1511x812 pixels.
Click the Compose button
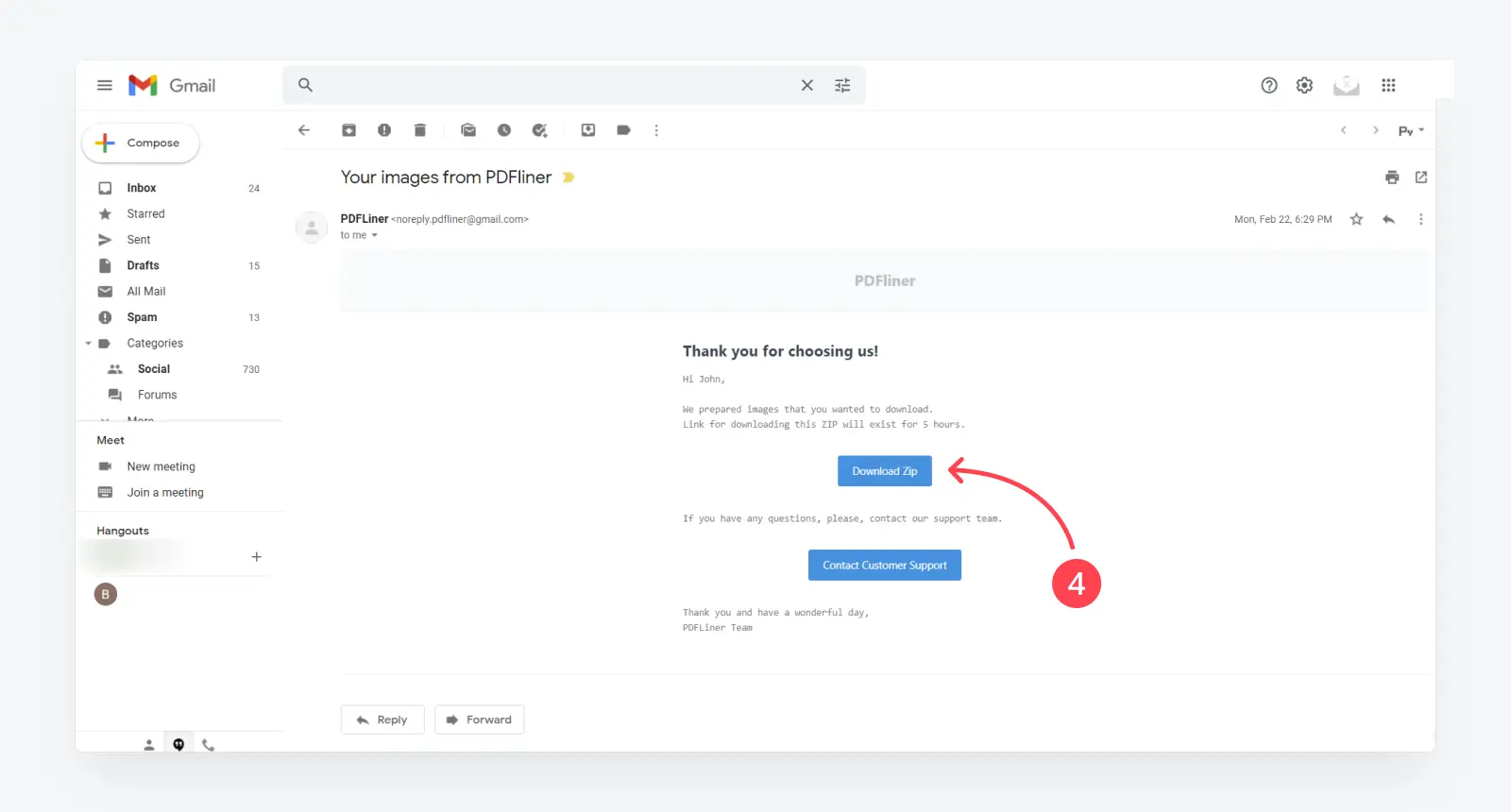pyautogui.click(x=141, y=143)
